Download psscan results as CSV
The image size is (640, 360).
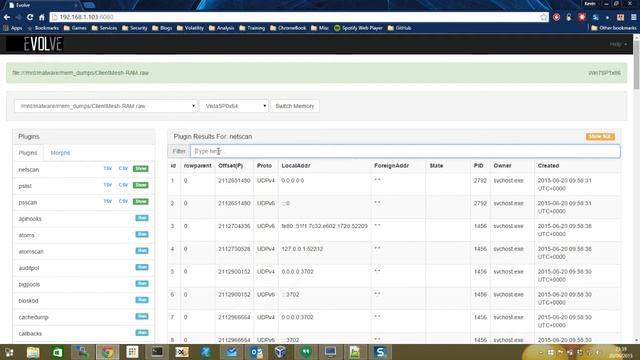pyautogui.click(x=123, y=201)
